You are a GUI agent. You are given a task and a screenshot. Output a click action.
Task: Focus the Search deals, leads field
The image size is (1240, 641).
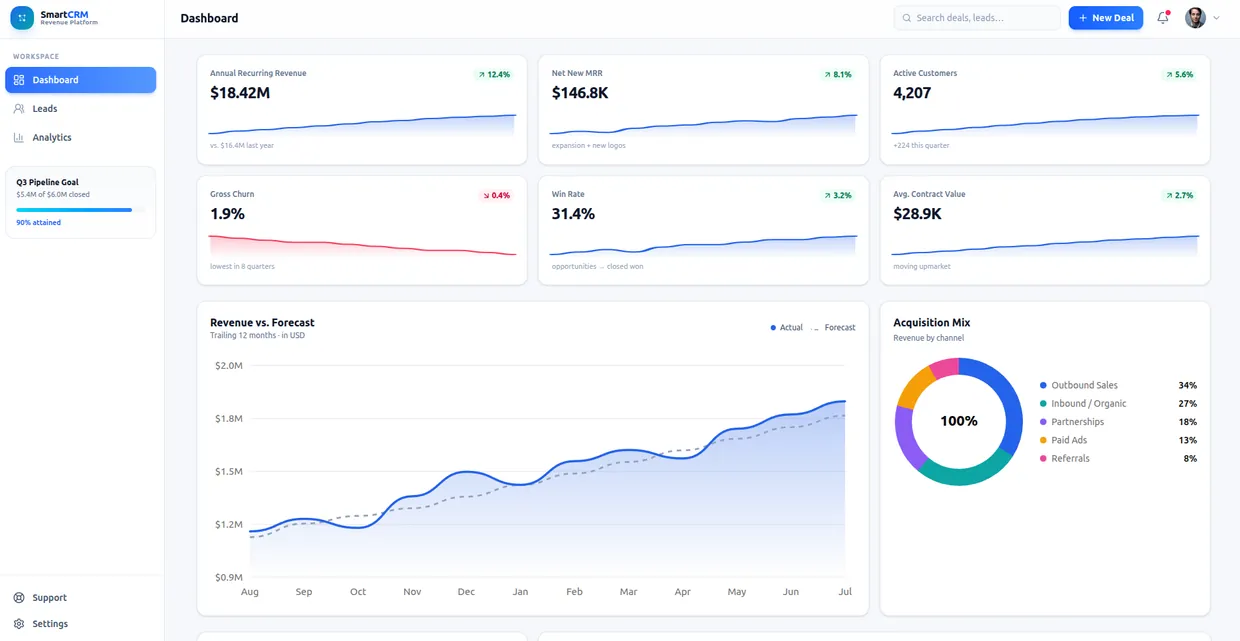[977, 18]
